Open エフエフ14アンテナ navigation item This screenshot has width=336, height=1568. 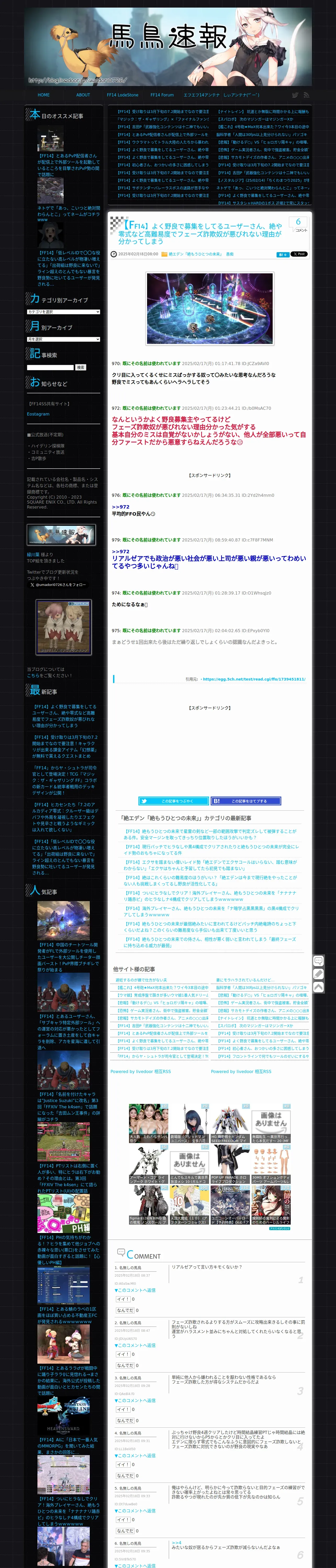coord(201,95)
